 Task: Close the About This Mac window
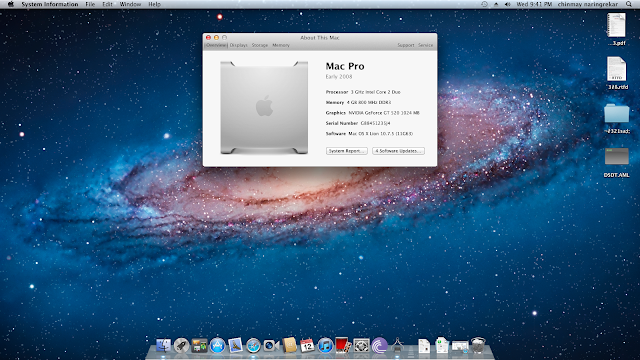pos(209,38)
